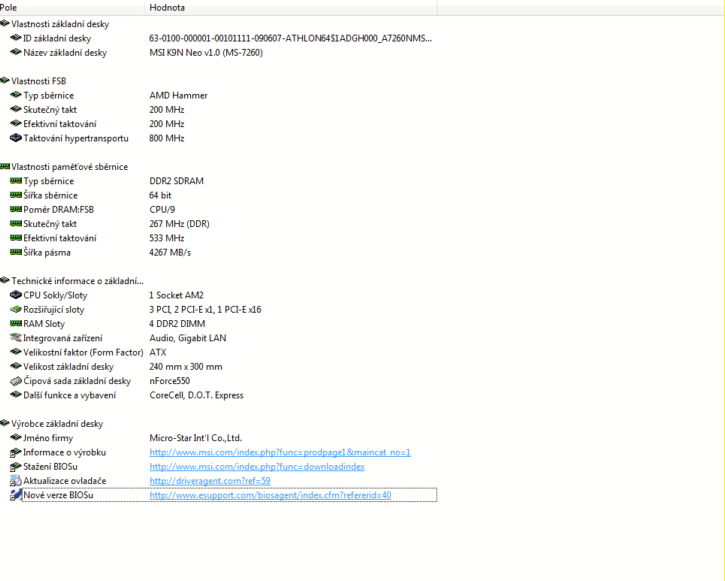Select the 267 MHz (DDR) value
This screenshot has height=581, width=725.
(179, 224)
